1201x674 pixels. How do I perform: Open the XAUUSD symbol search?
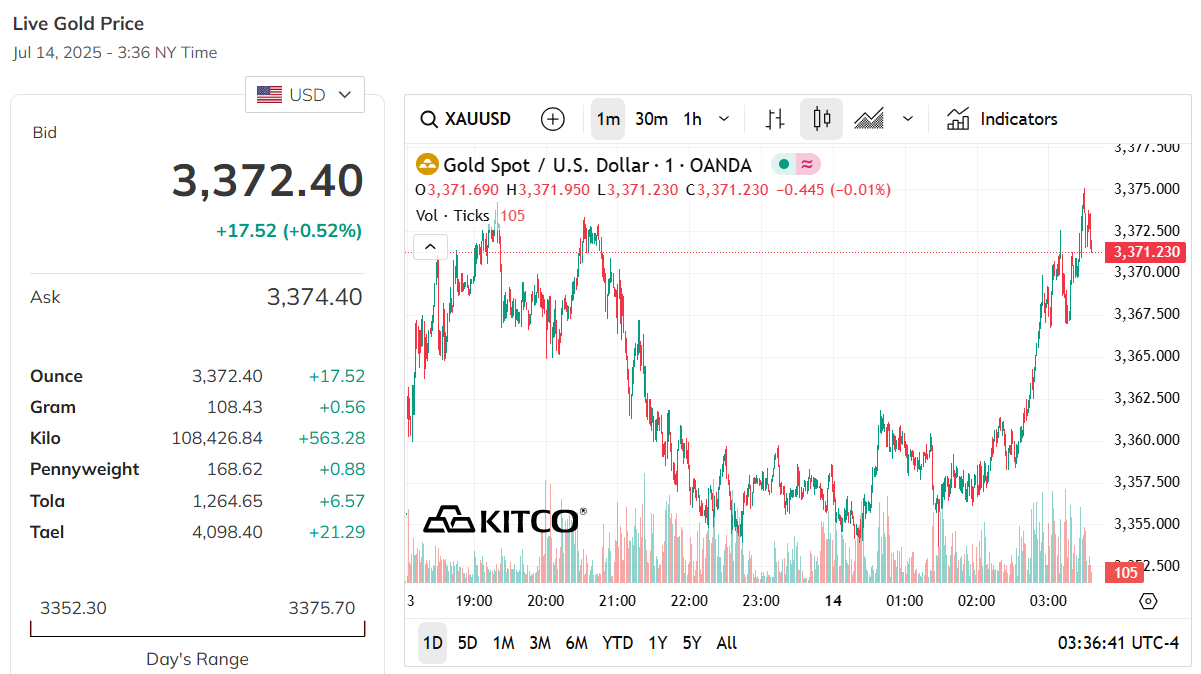465,119
